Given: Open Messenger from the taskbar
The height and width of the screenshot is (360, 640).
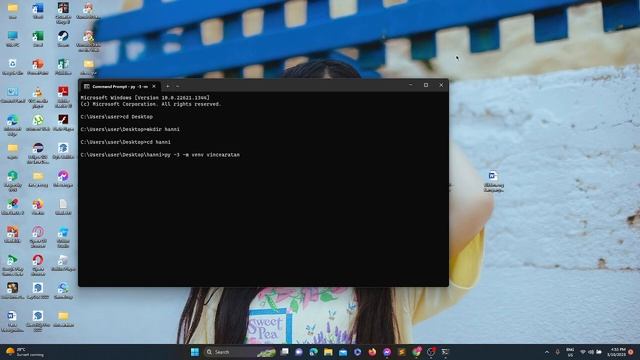Looking at the screenshot, I should coord(387,352).
